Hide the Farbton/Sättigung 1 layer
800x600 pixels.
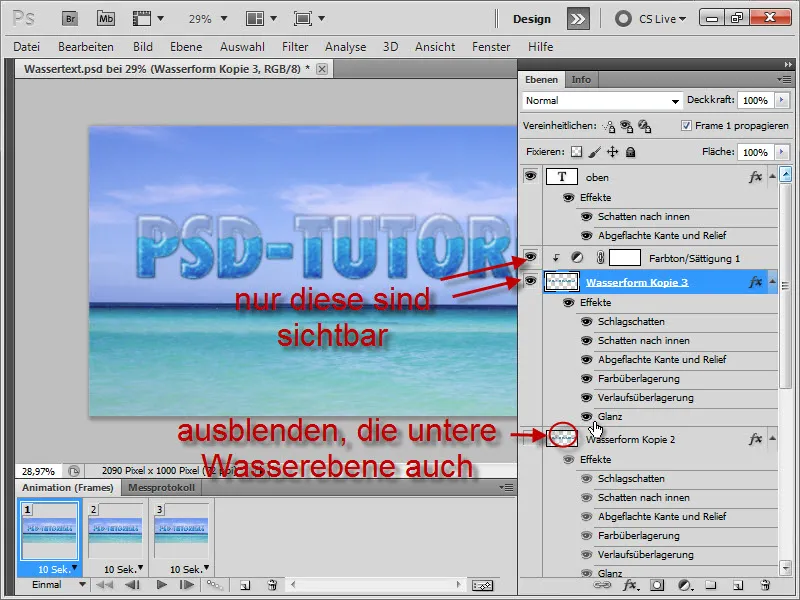pyautogui.click(x=531, y=257)
